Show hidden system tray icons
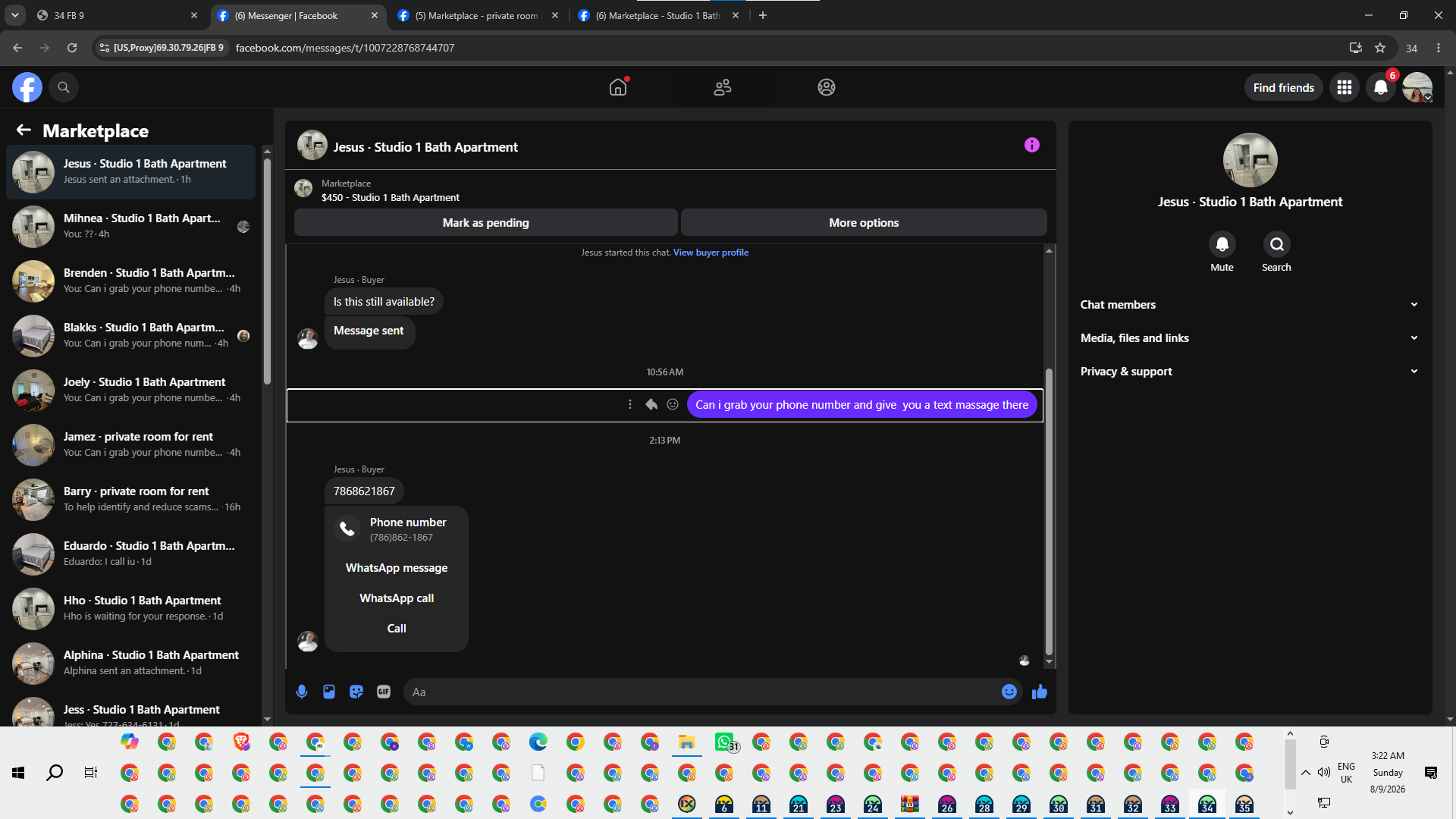 1306,773
